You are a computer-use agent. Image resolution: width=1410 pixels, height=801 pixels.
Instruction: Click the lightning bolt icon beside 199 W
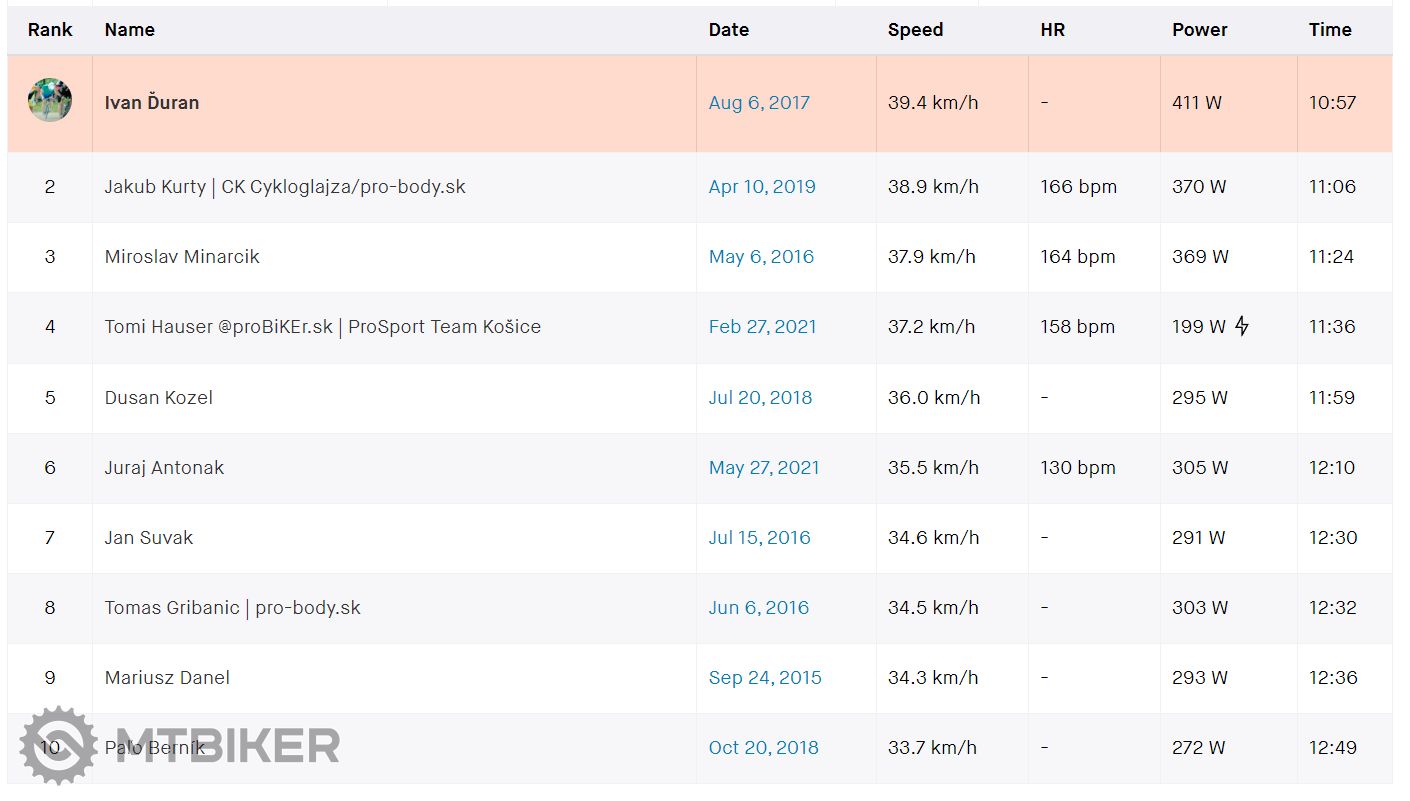(x=1241, y=326)
